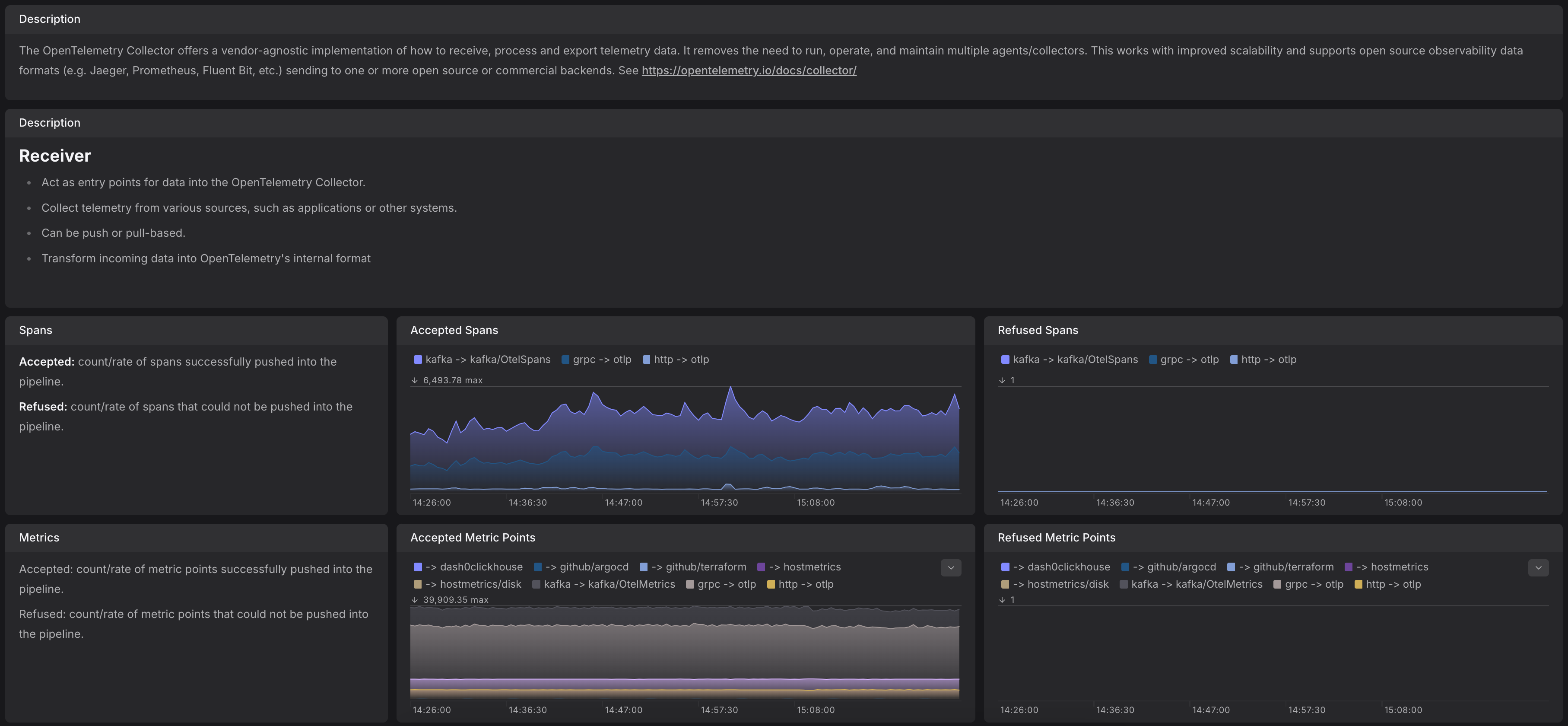The height and width of the screenshot is (726, 1568).
Task: Click hostmetrics/disk legend icon in Accepted Metric Points
Action: 418,585
